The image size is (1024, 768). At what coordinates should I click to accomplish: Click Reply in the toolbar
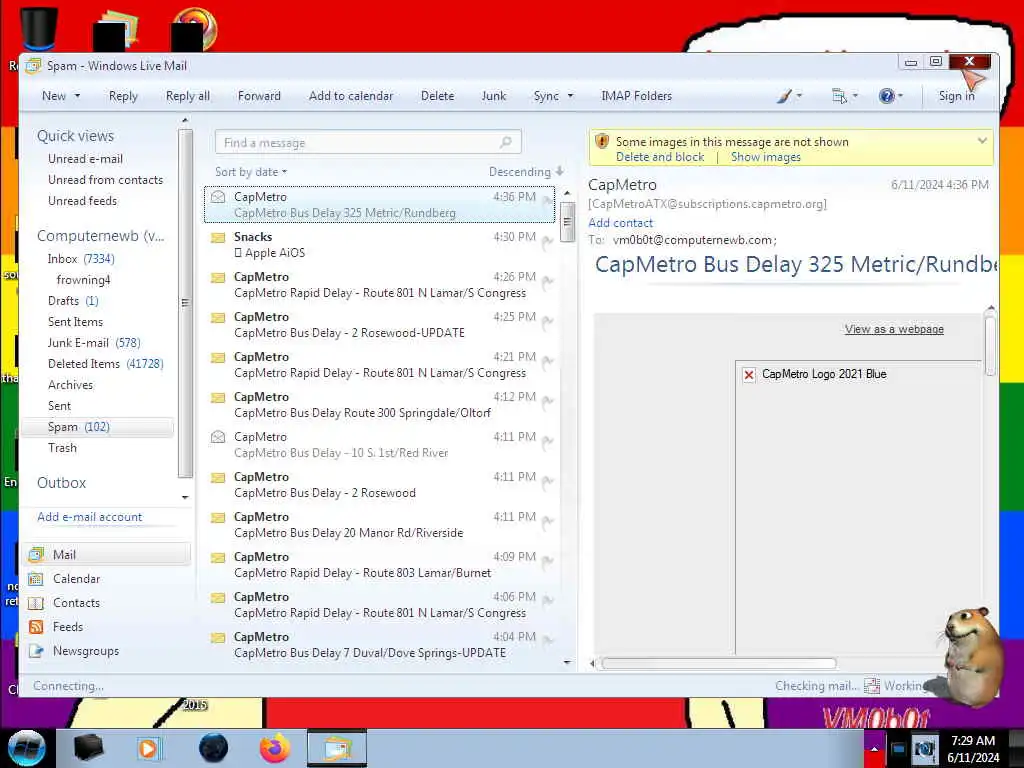(123, 96)
